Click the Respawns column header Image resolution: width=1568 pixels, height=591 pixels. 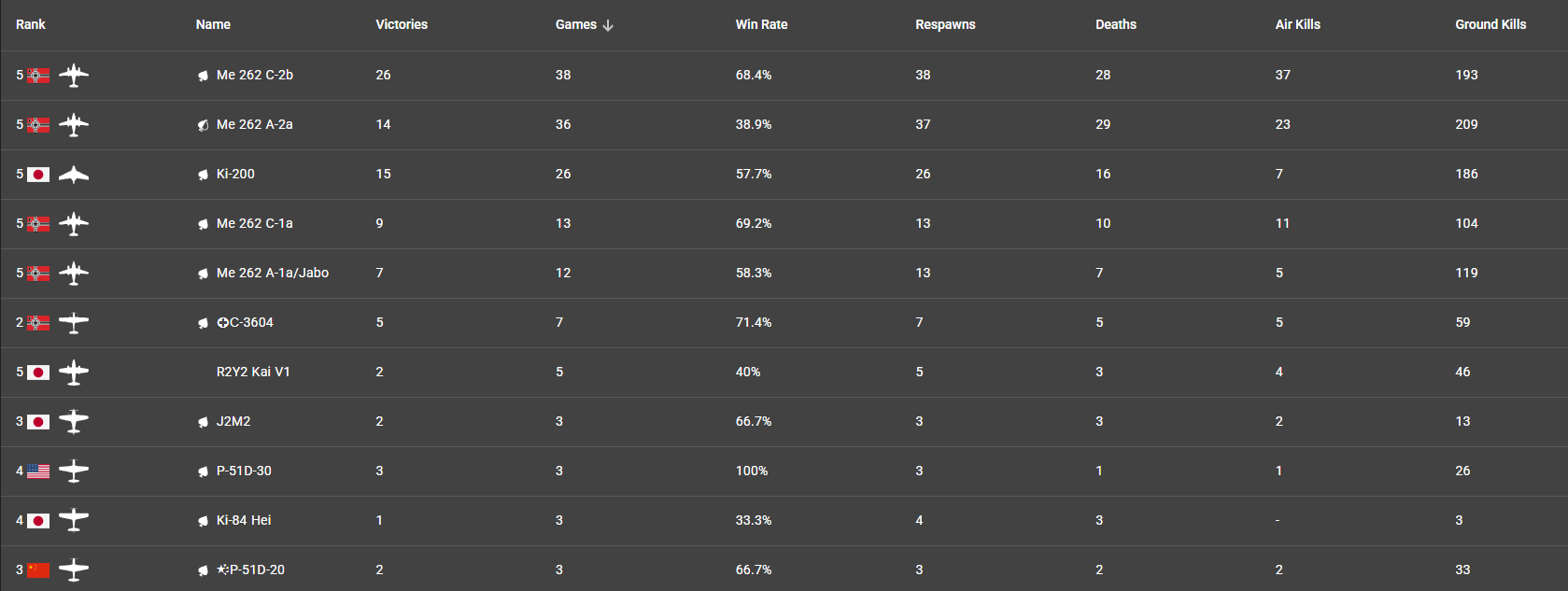coord(945,25)
